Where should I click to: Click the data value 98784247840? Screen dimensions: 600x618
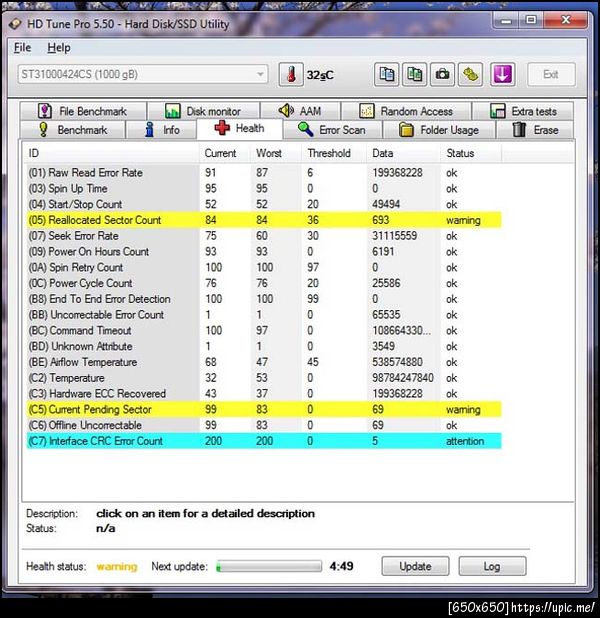pos(403,378)
